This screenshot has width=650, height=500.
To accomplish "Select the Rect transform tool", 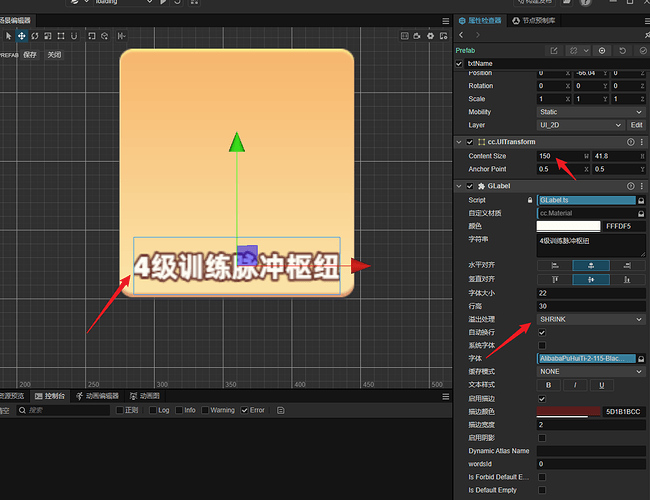I will coord(61,36).
